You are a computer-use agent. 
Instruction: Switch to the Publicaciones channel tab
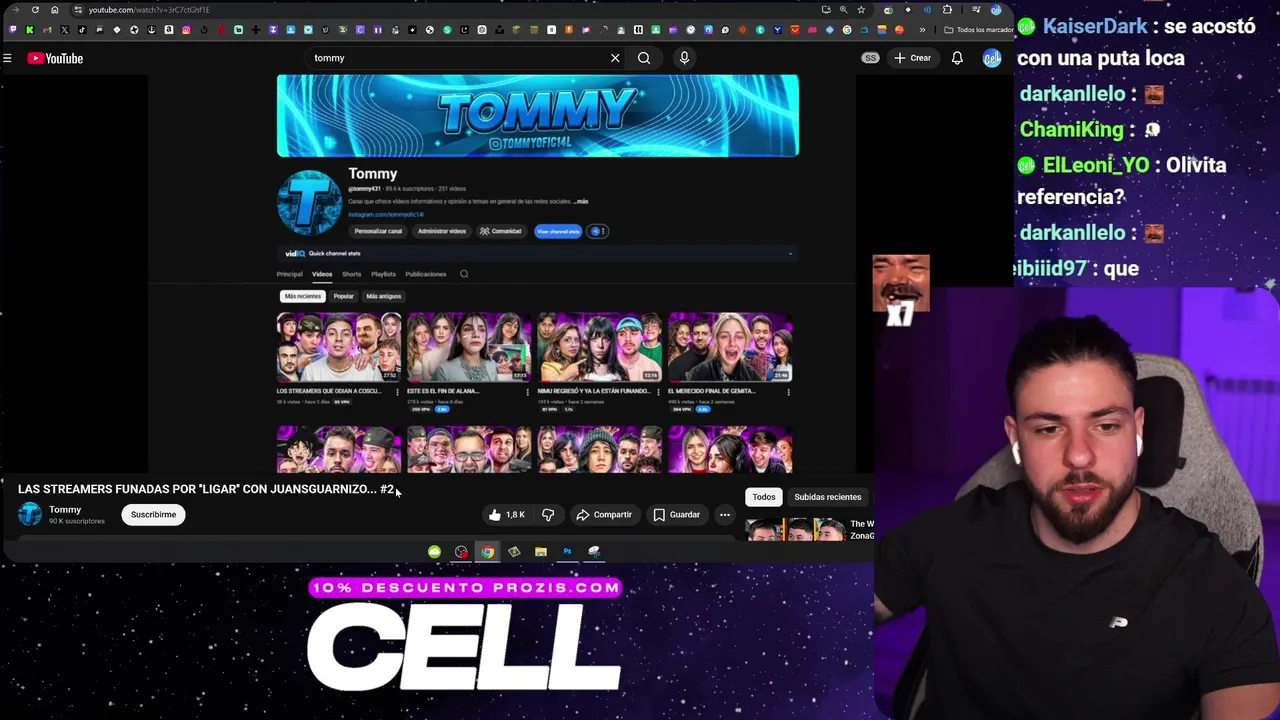[x=426, y=274]
